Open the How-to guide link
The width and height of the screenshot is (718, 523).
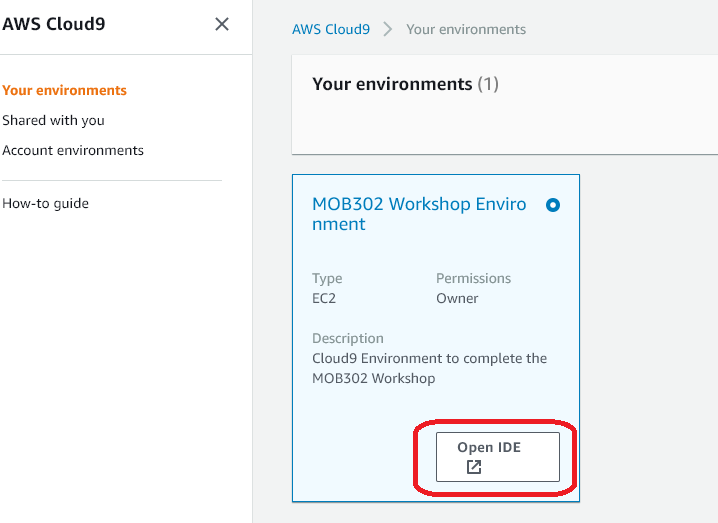point(45,203)
